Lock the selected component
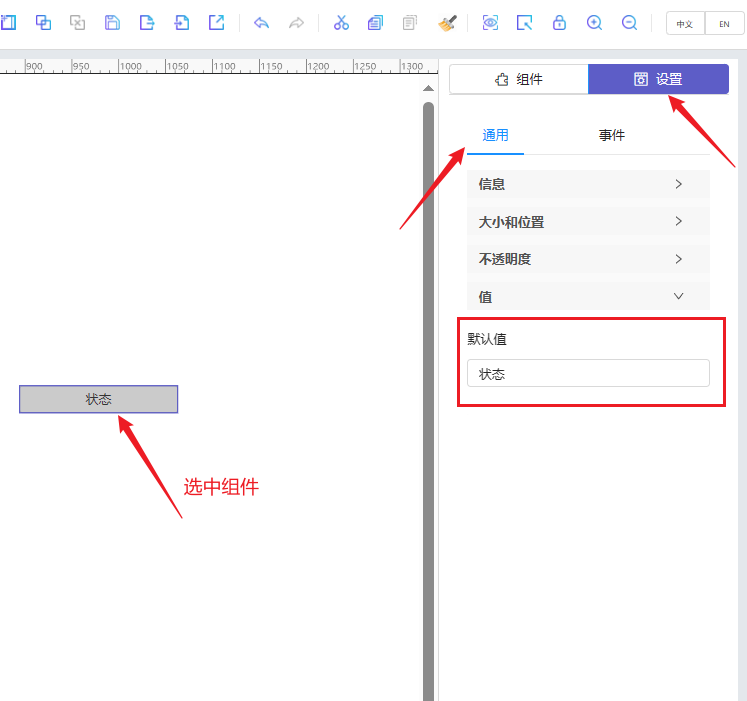 559,22
